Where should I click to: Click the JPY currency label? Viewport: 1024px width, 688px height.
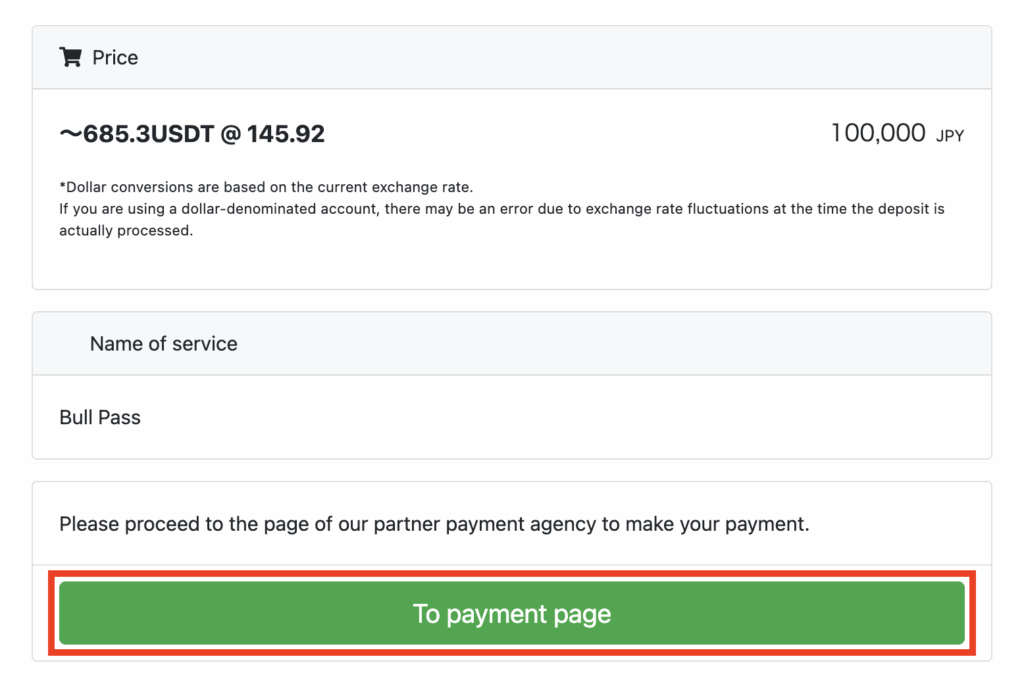point(950,136)
